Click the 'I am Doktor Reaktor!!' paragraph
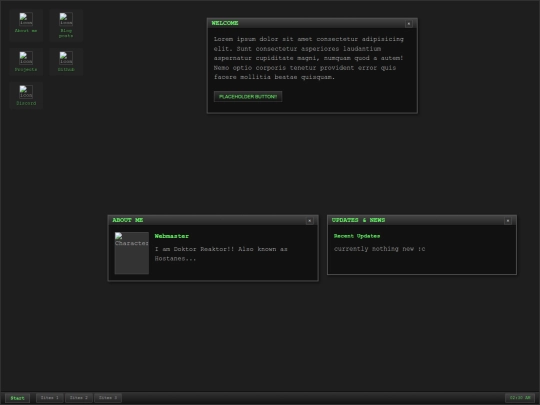Viewport: 540px width, 405px height. point(221,254)
